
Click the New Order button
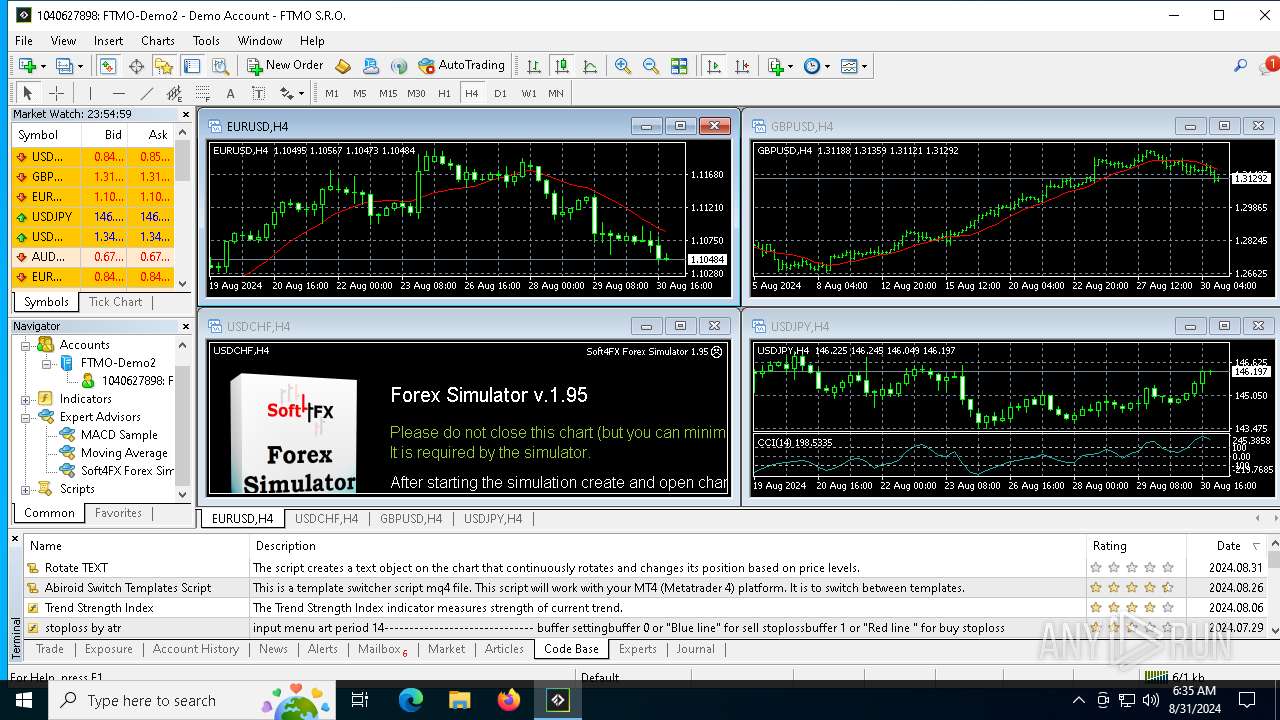285,66
